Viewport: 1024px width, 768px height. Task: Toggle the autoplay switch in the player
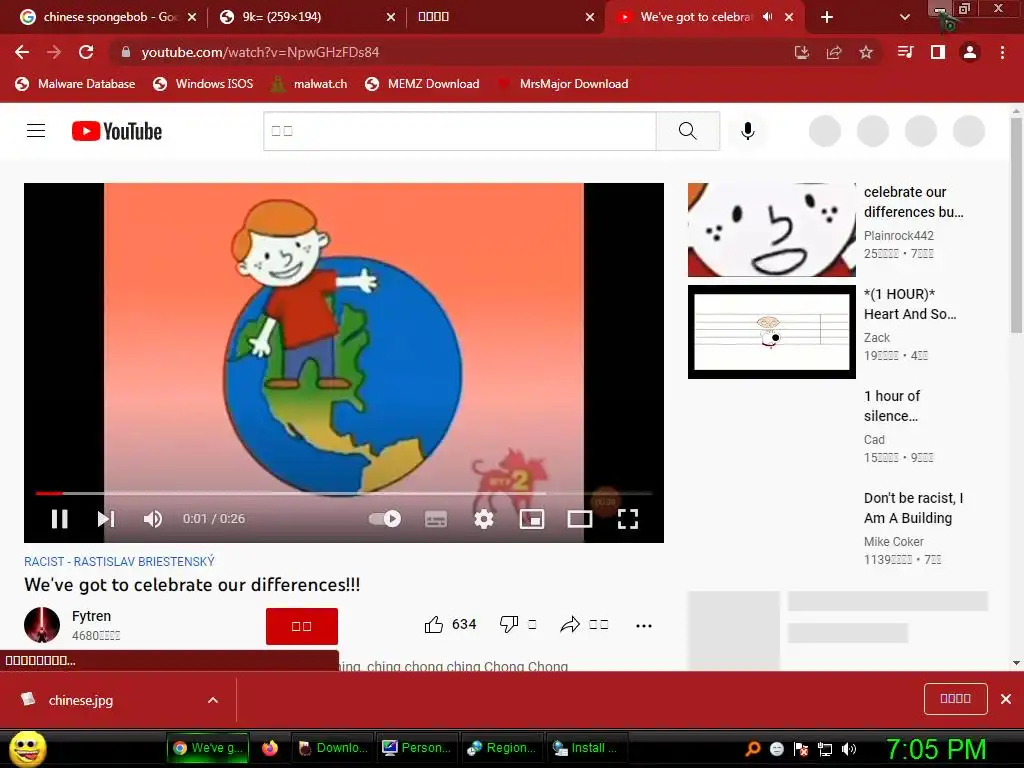pyautogui.click(x=385, y=519)
